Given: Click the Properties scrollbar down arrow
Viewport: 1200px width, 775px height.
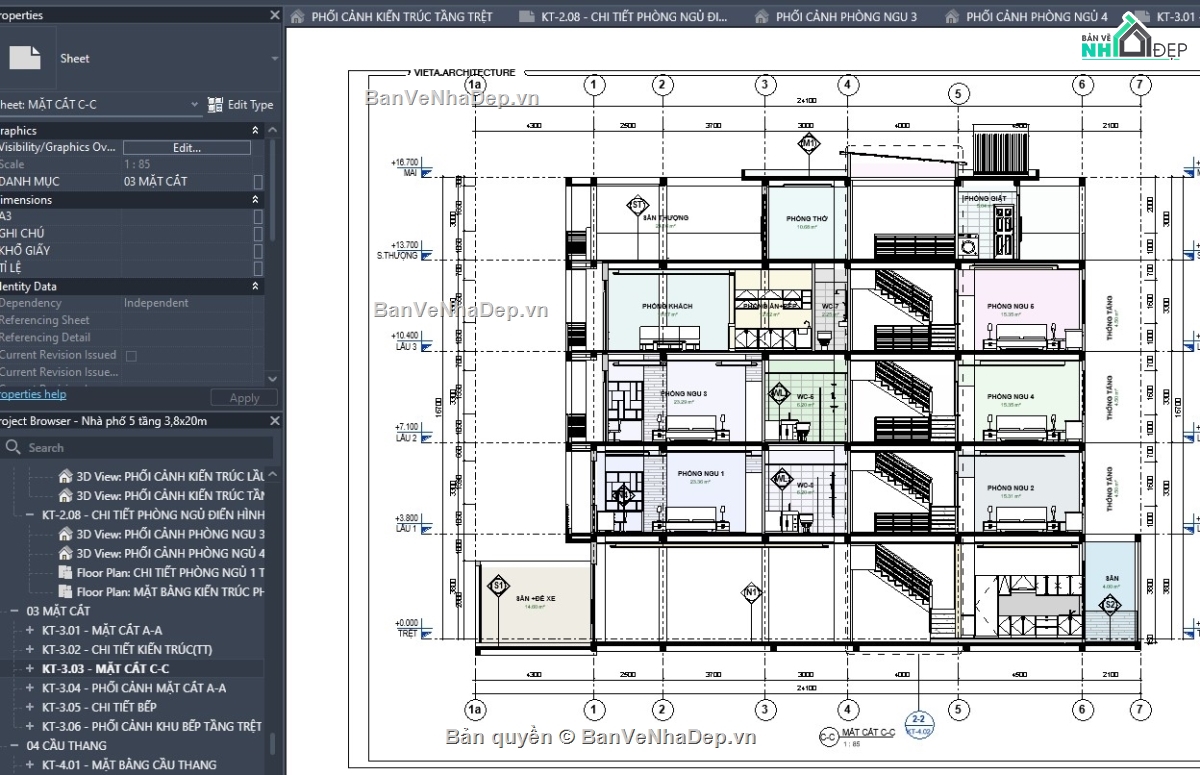Looking at the screenshot, I should tap(274, 379).
